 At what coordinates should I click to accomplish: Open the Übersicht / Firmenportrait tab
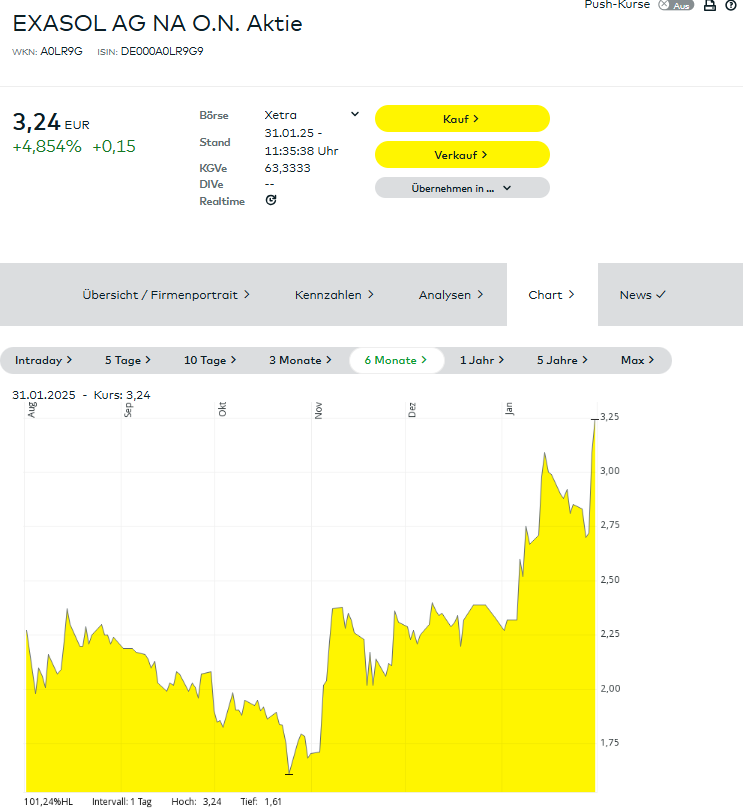tap(166, 295)
